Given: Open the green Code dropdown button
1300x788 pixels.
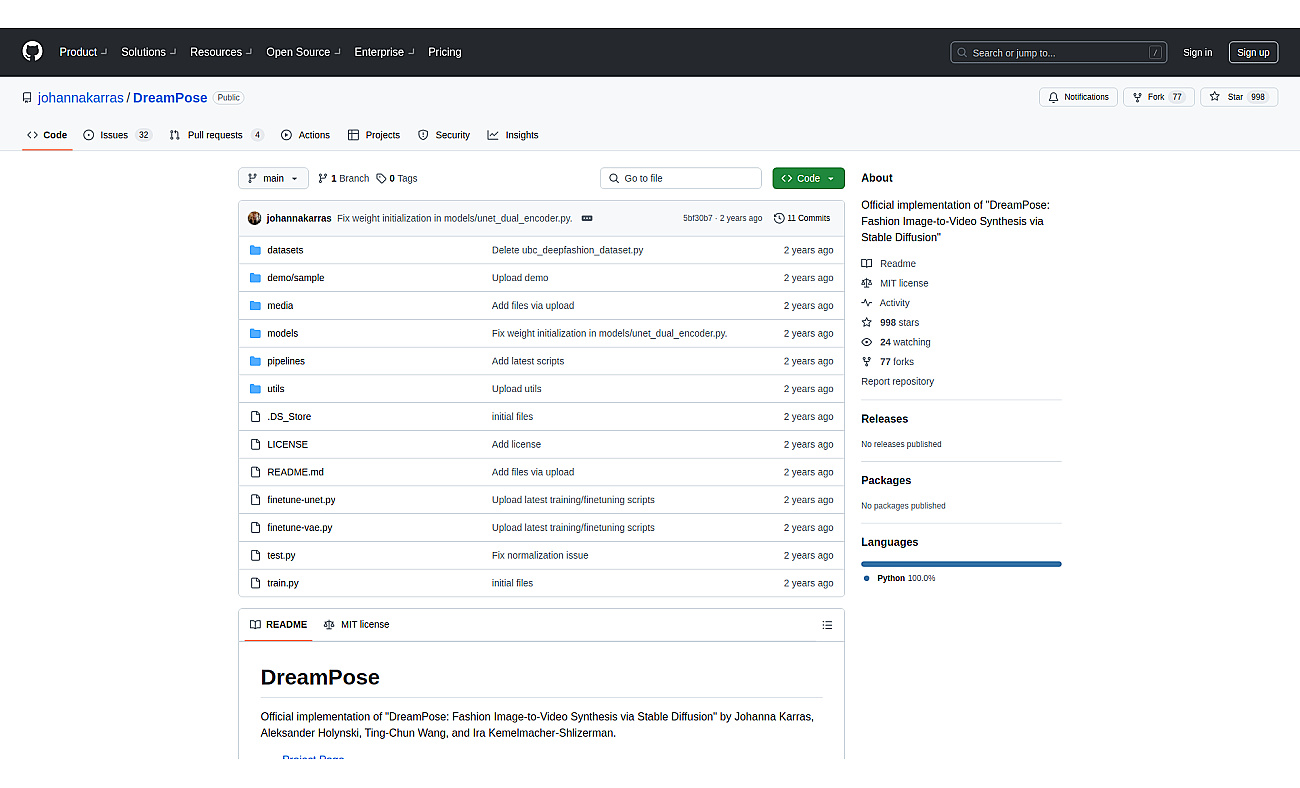Looking at the screenshot, I should pyautogui.click(x=808, y=178).
